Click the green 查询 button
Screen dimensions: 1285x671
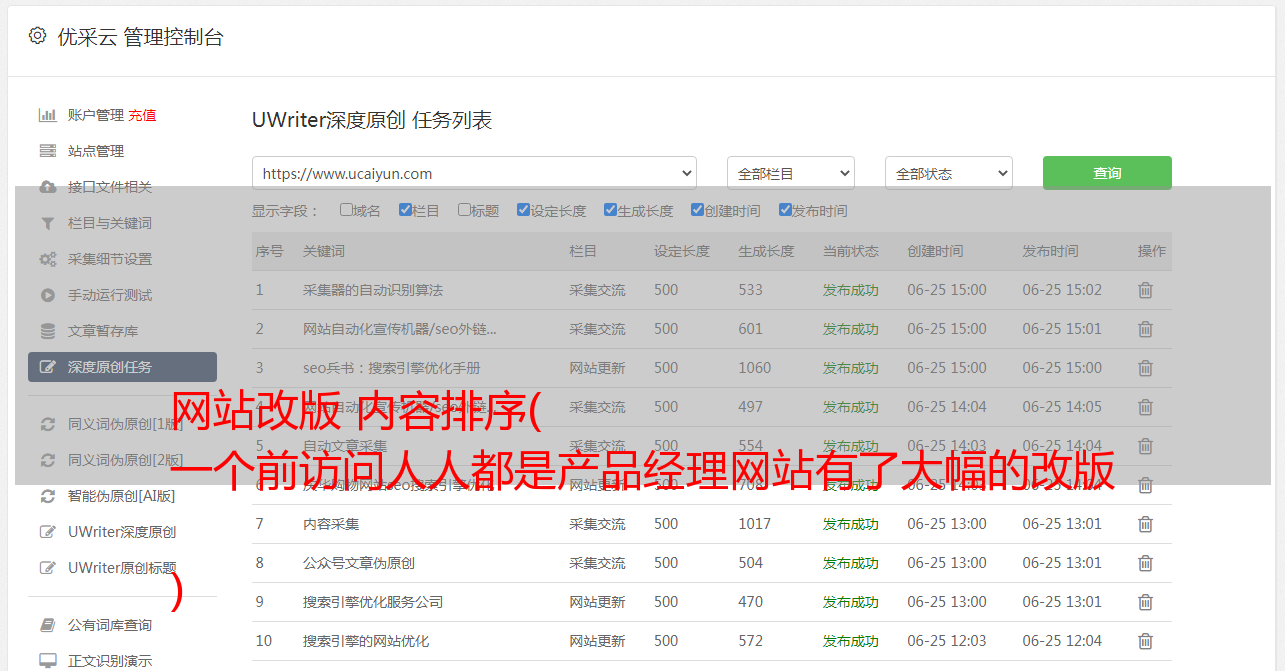(1106, 173)
